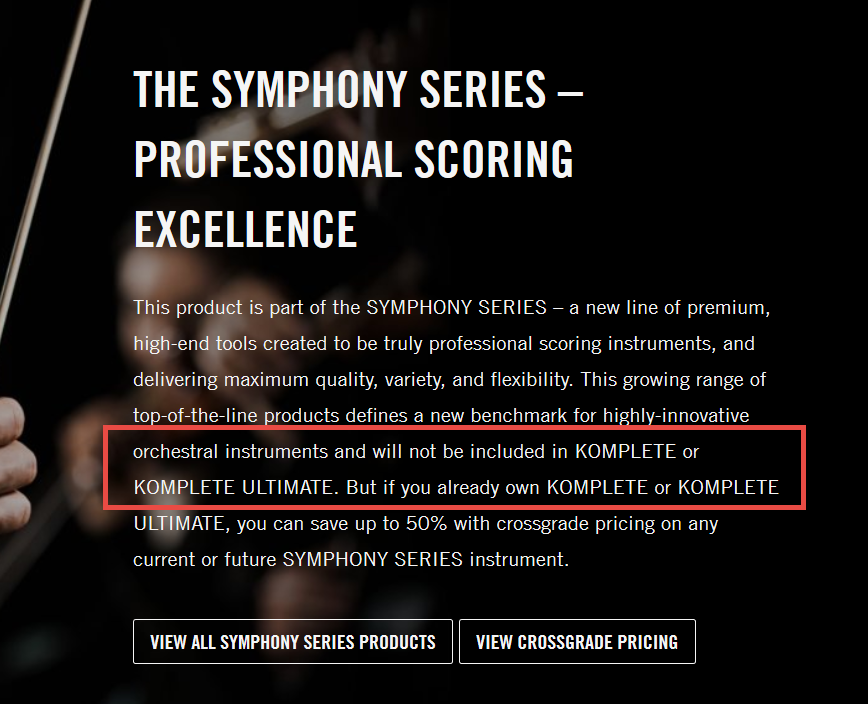Click 'high-end tools' text in paragraph

pos(195,344)
